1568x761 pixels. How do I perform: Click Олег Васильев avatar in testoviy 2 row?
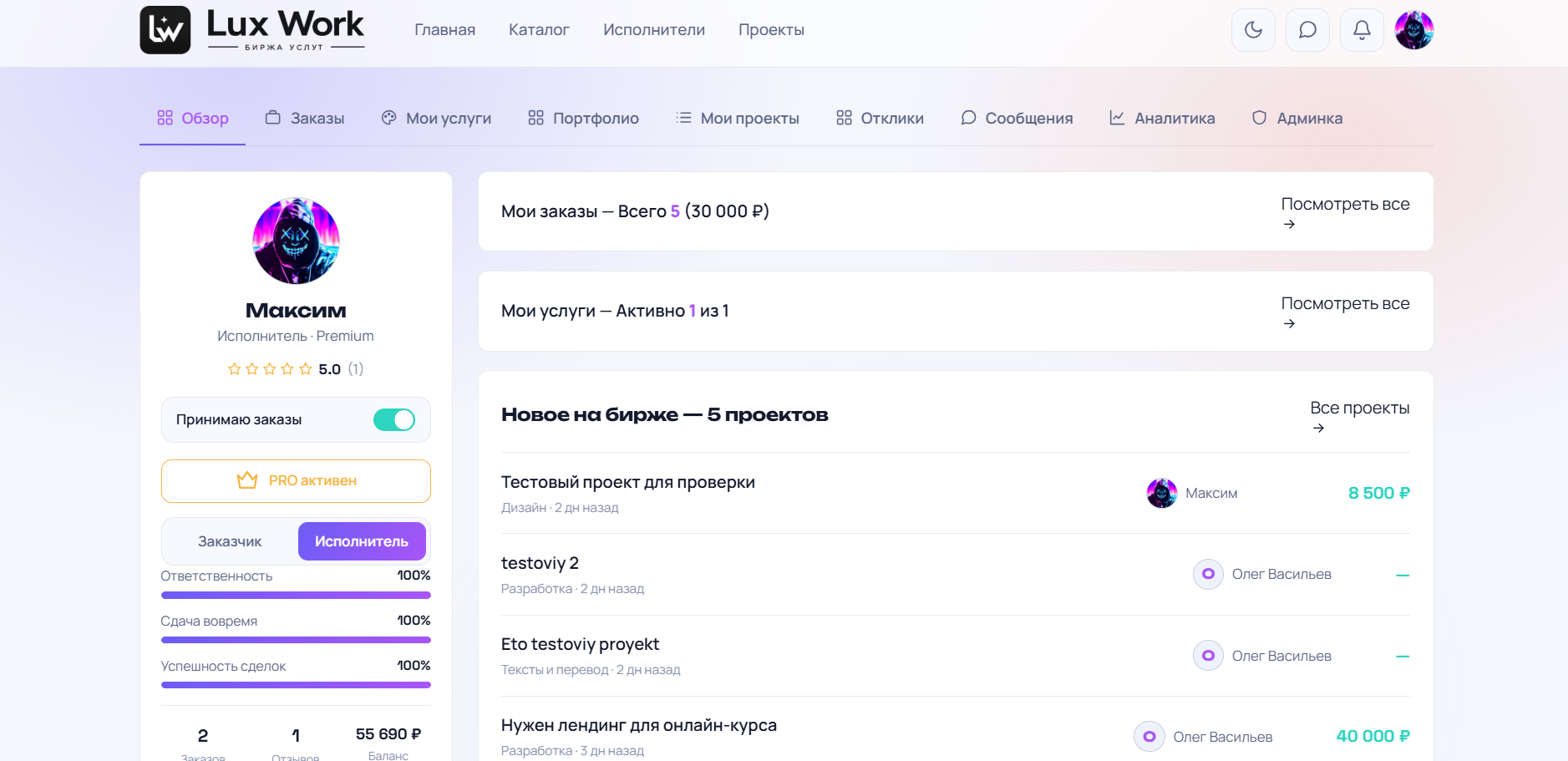click(1208, 574)
